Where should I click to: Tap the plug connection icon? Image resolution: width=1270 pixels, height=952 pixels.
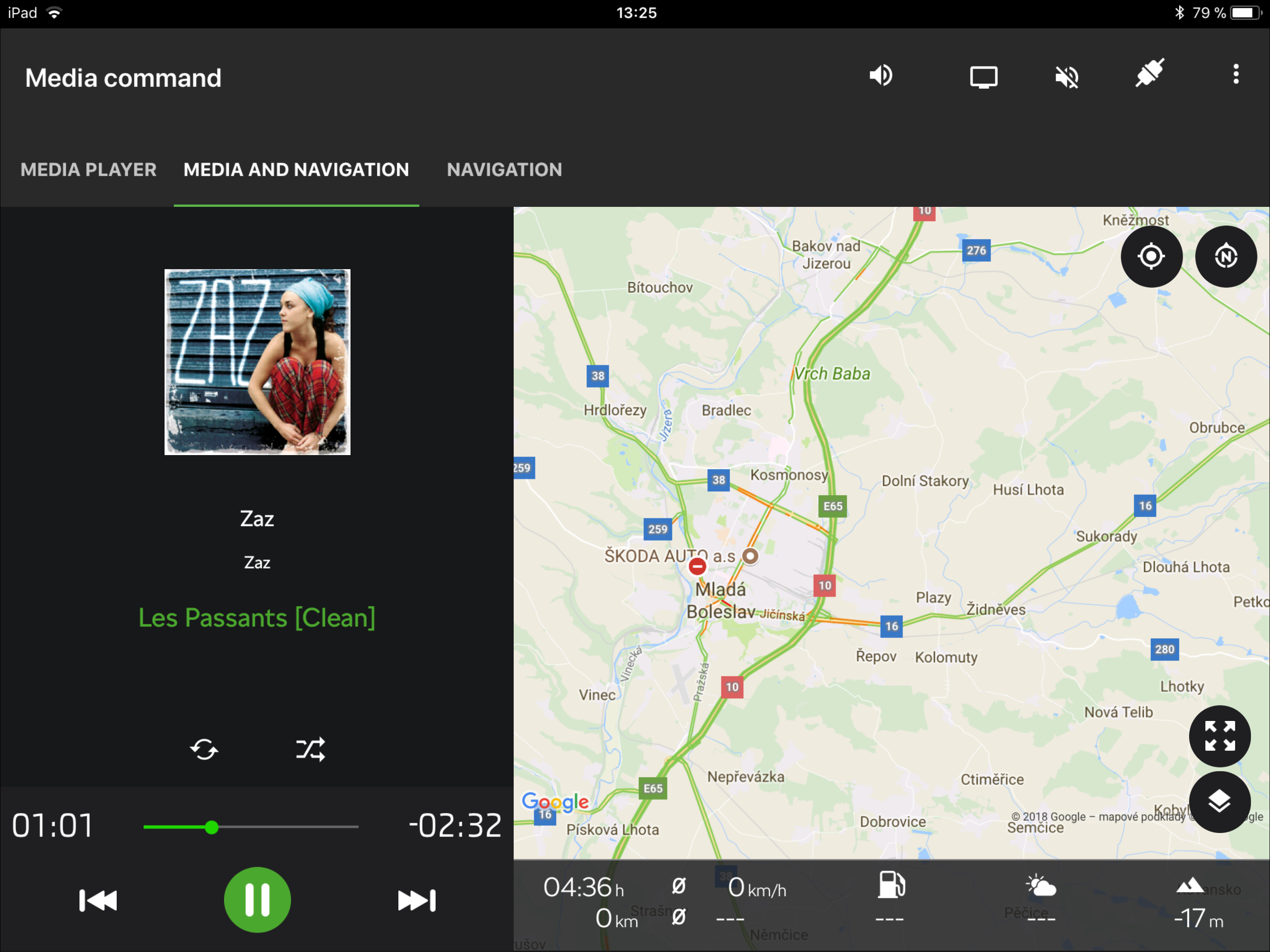pos(1150,73)
